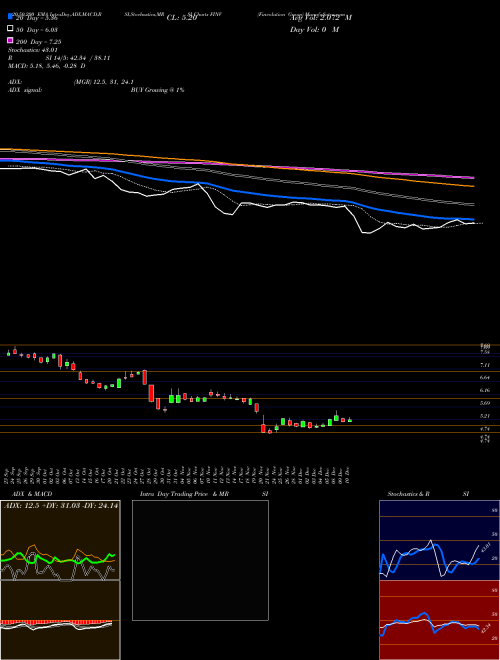Image resolution: width=500 pixels, height=660 pixels.
Task: Click the 'SI 14/5: 42.34 / 38.11' reading
Action: coord(78,58)
